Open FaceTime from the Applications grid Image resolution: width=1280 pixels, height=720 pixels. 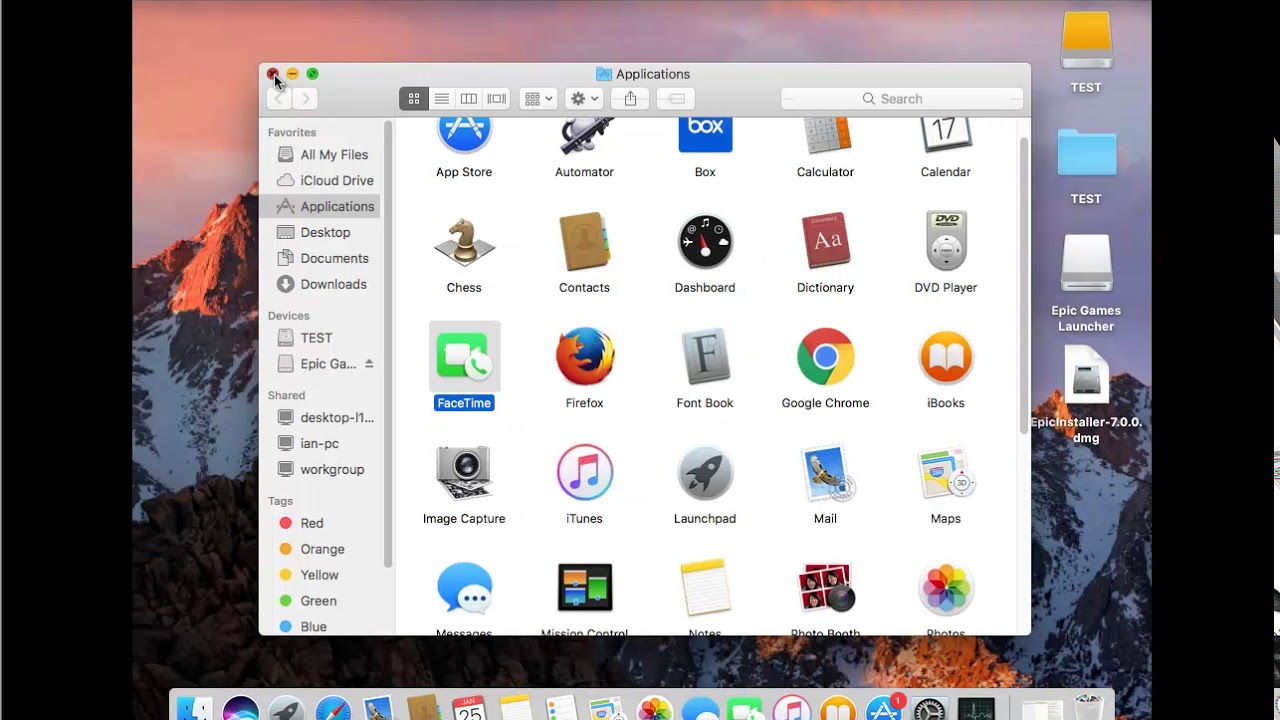464,357
